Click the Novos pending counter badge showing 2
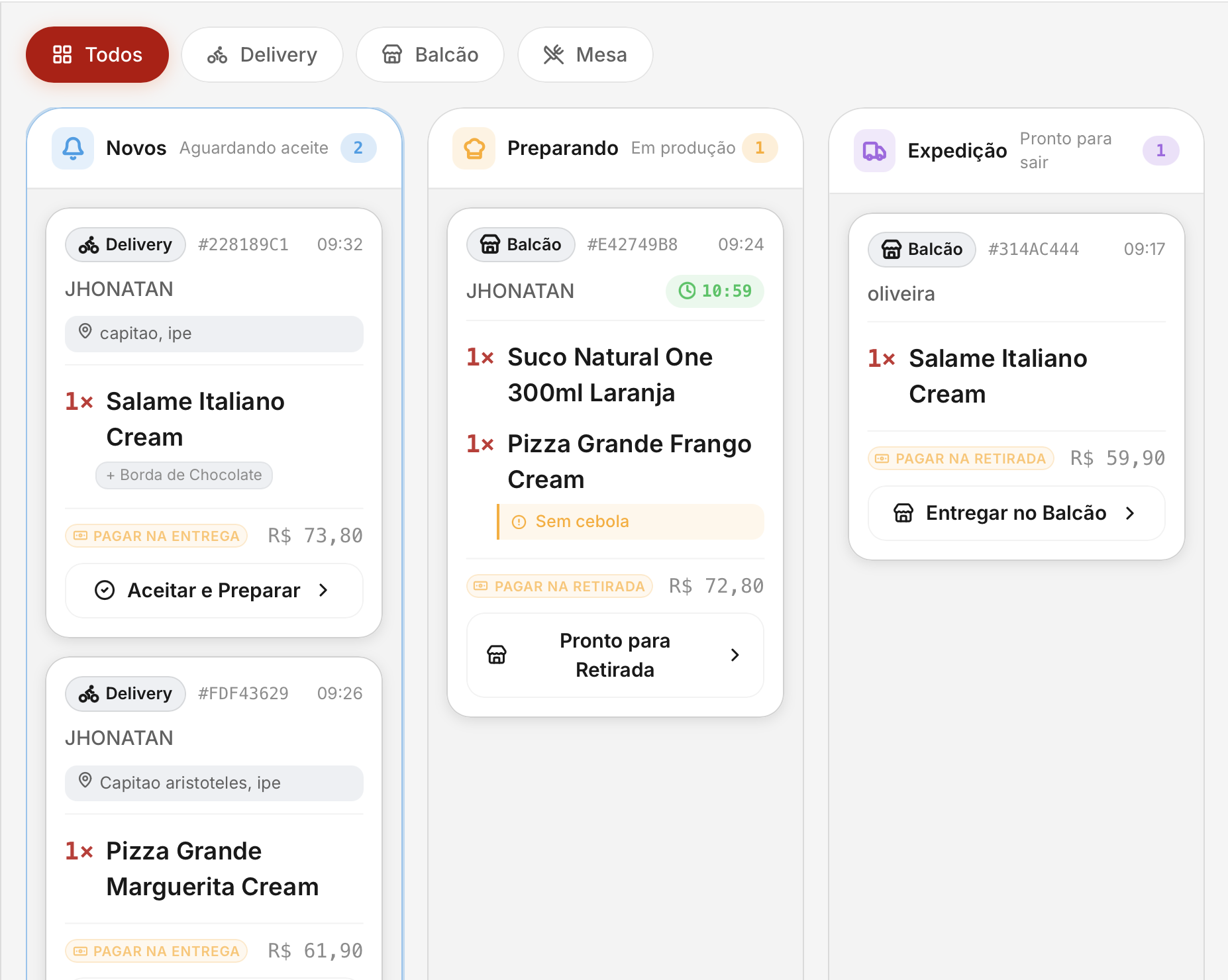Viewport: 1228px width, 980px height. (x=358, y=148)
